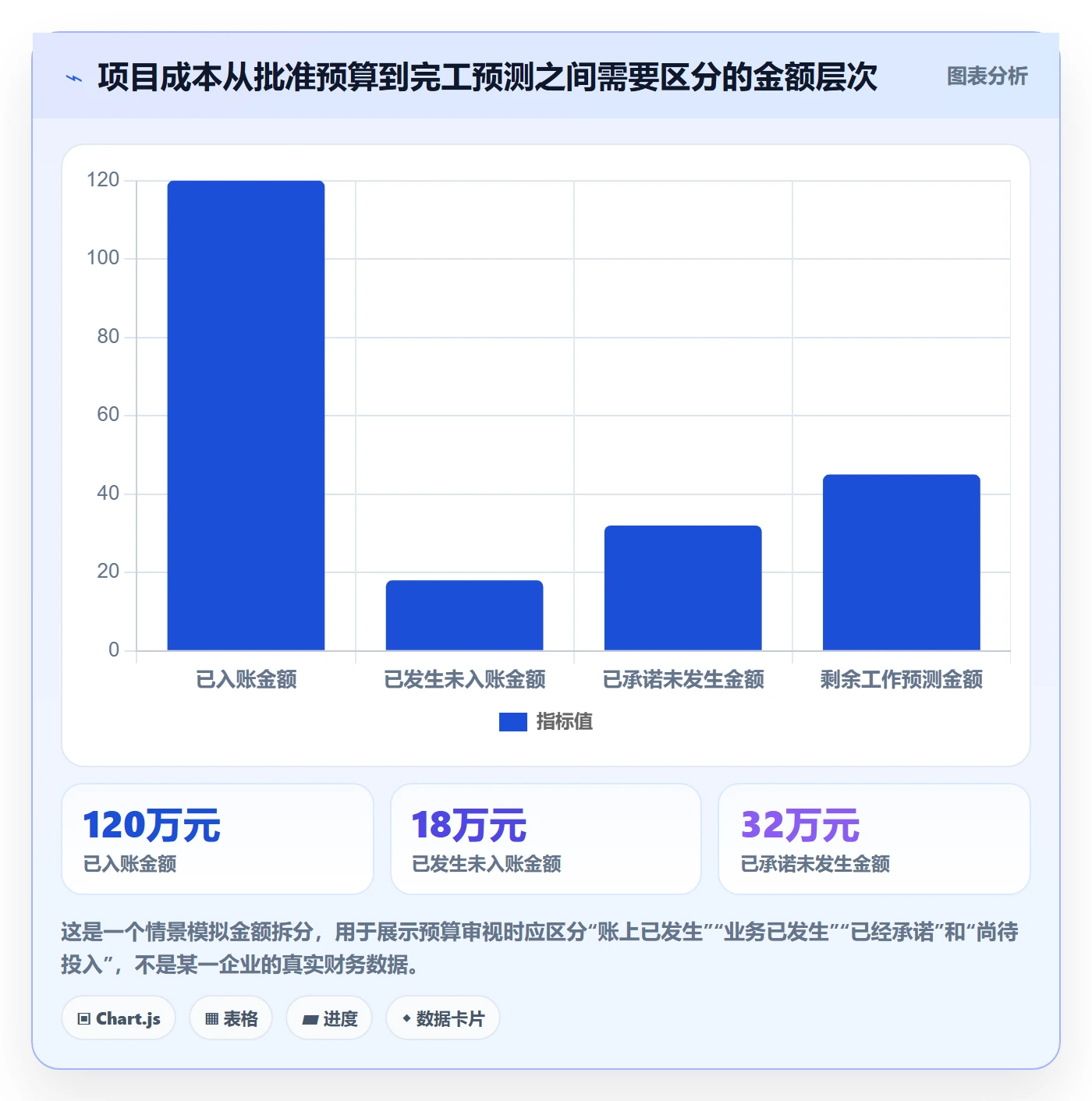Open the 32万元 data card
This screenshot has height=1101, width=1092.
click(x=874, y=839)
